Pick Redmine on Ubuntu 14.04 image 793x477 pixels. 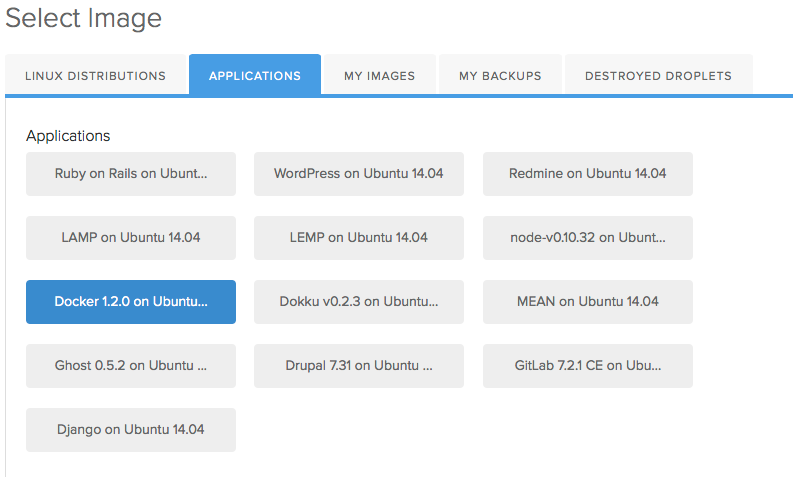pyautogui.click(x=588, y=174)
